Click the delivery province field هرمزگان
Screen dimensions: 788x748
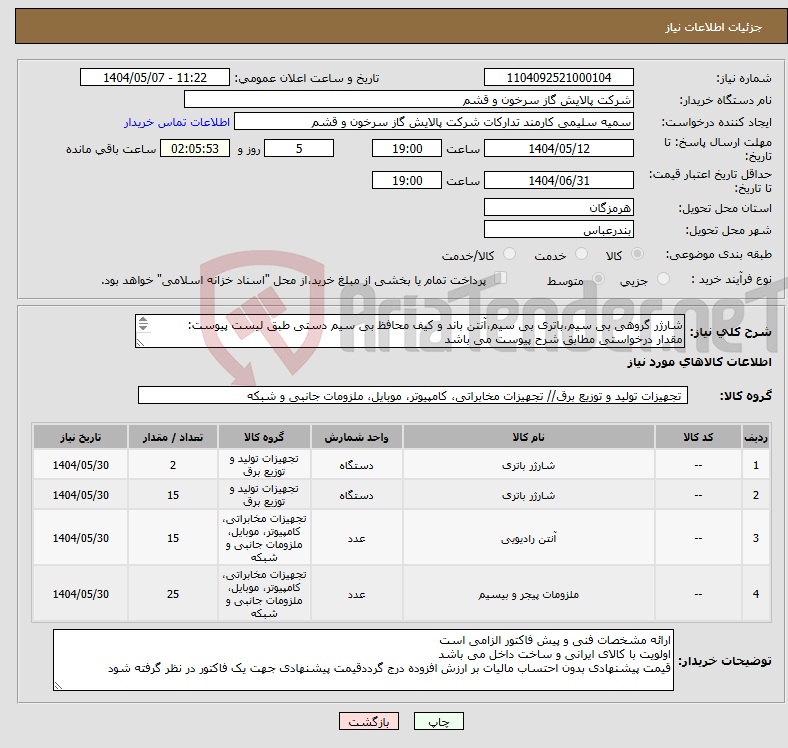pyautogui.click(x=558, y=207)
